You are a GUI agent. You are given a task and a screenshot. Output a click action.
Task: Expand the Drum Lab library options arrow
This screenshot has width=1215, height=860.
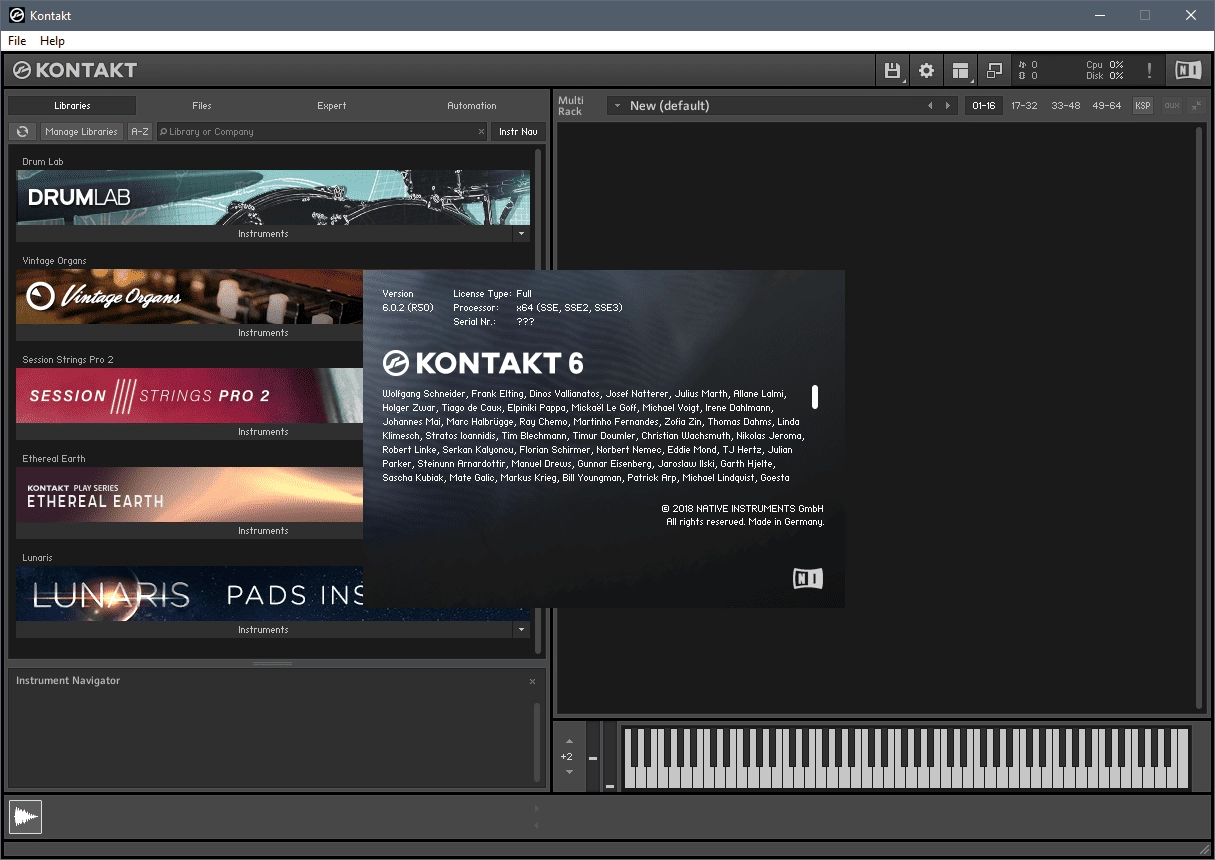tap(521, 234)
